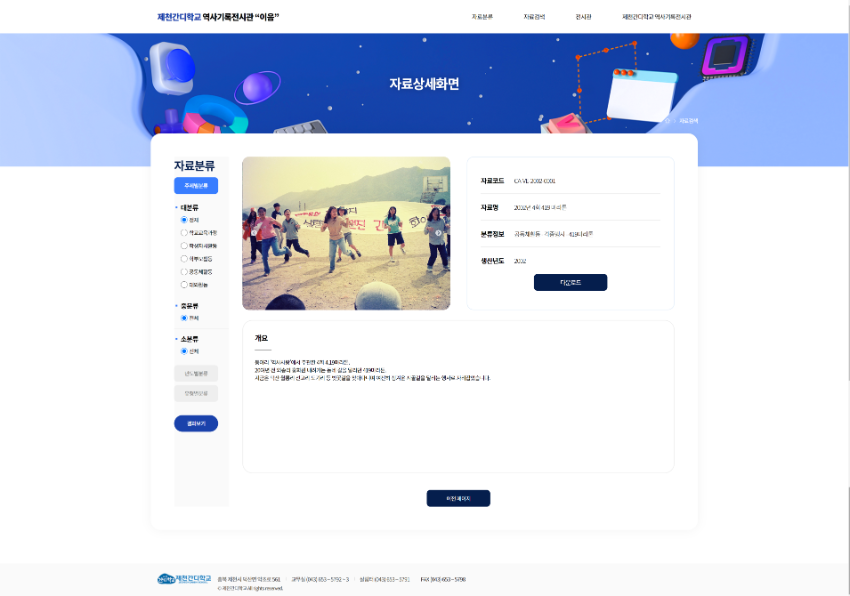Click the footer 제천간디학교 logo
This screenshot has width=850, height=596.
tap(185, 579)
